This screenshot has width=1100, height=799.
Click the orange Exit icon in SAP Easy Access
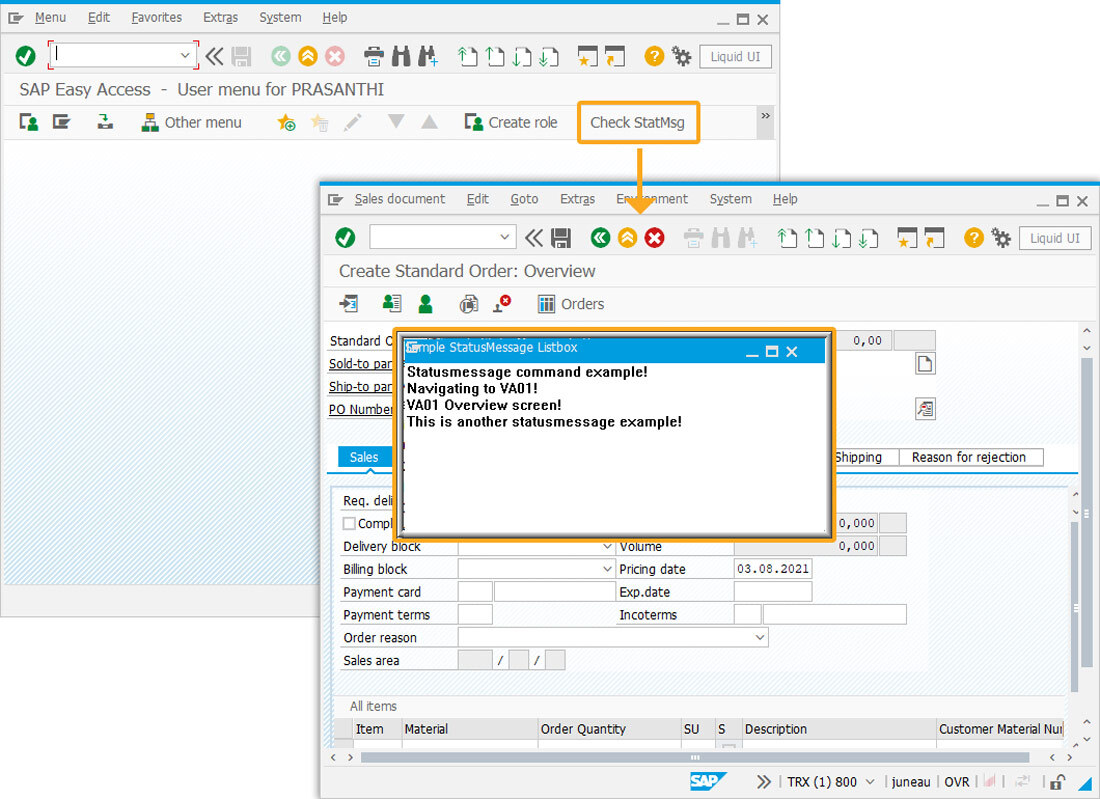pos(308,56)
